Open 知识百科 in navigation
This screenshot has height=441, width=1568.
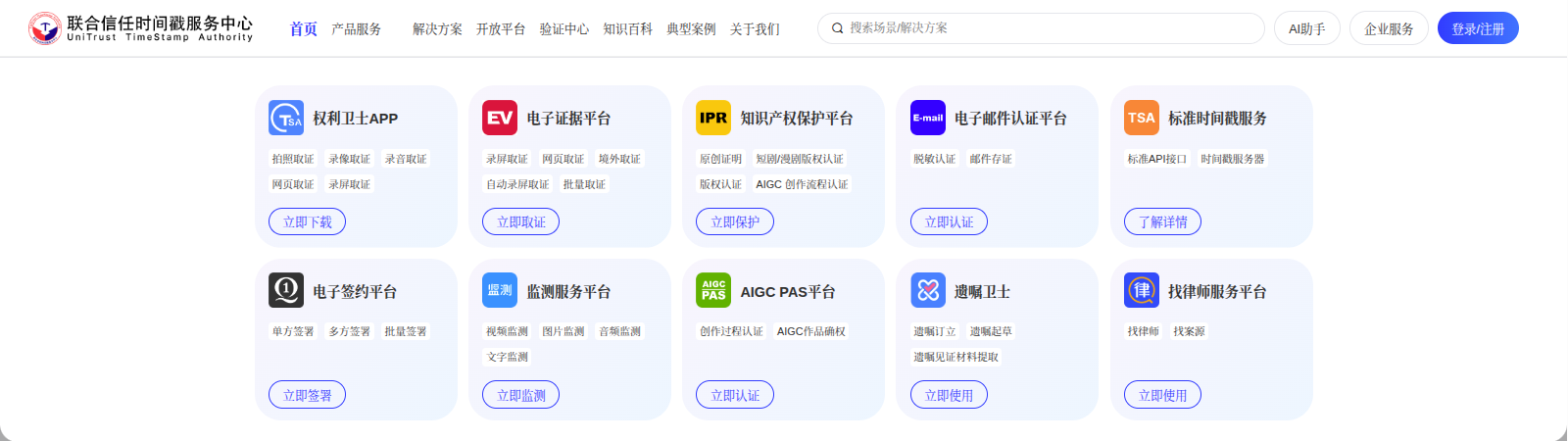628,29
